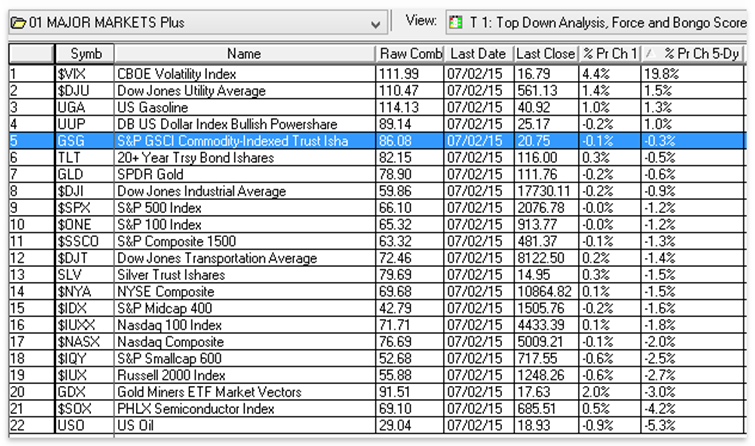The width and height of the screenshot is (755, 446).
Task: Sort by the Name column header
Action: pyautogui.click(x=245, y=53)
